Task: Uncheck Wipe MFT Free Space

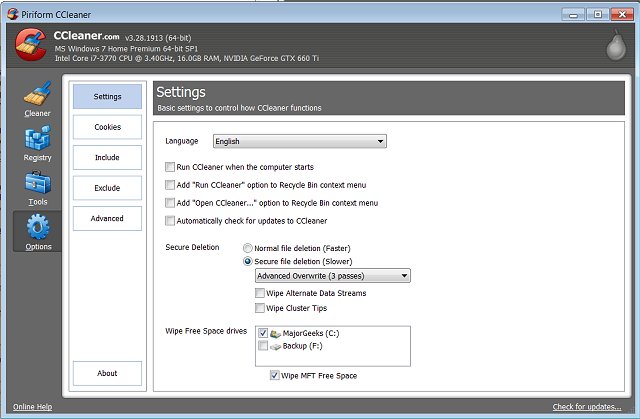Action: click(x=275, y=375)
